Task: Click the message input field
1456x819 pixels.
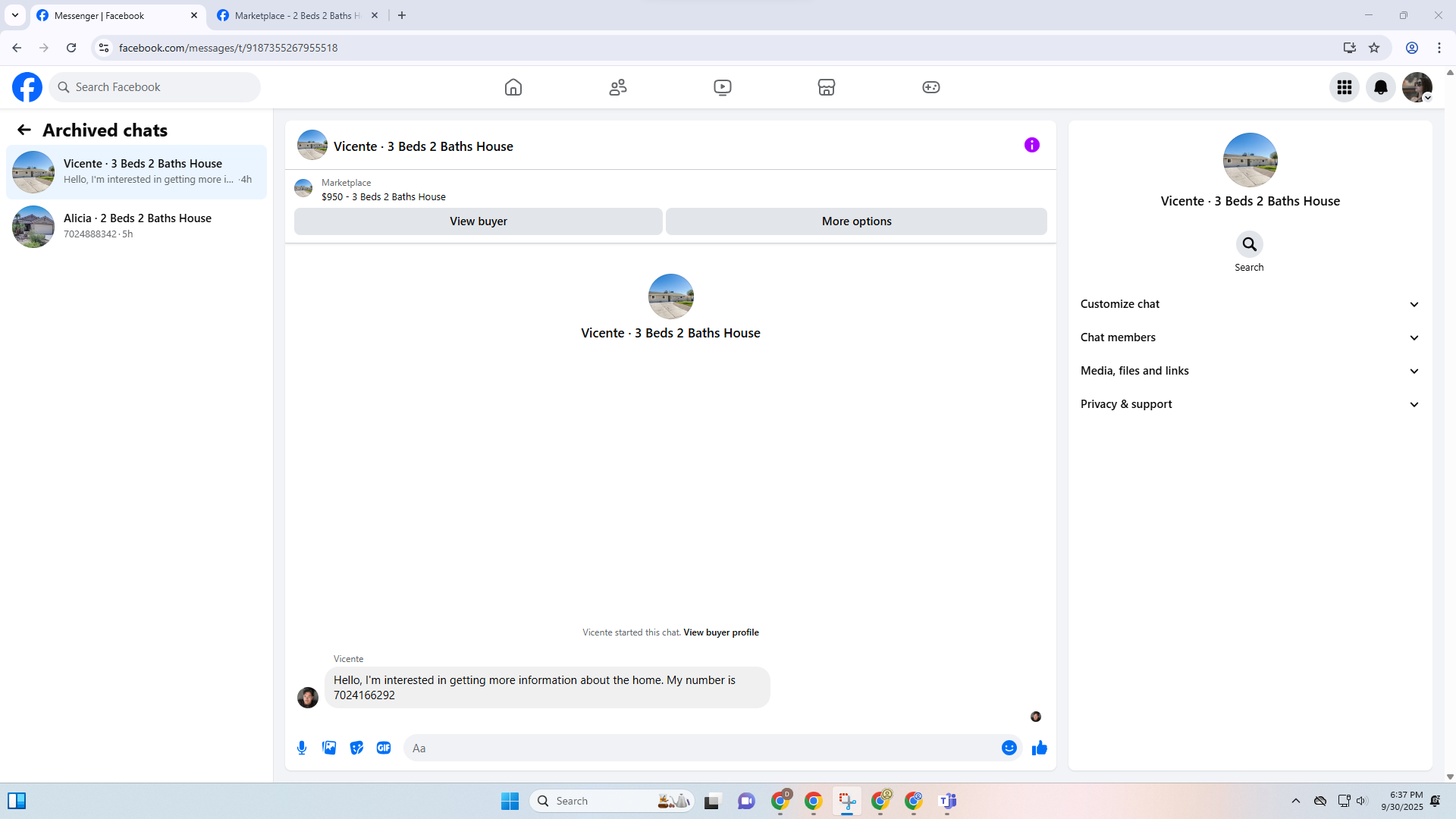Action: (x=701, y=748)
